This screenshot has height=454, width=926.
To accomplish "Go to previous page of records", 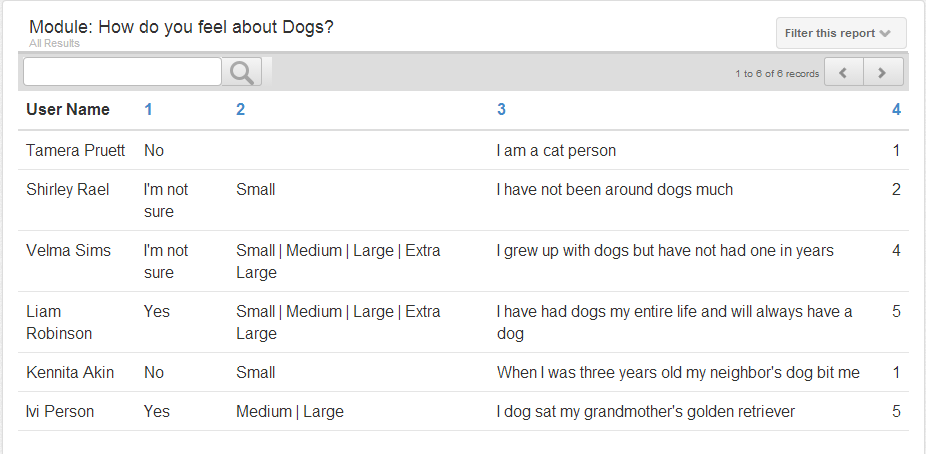I will click(843, 72).
